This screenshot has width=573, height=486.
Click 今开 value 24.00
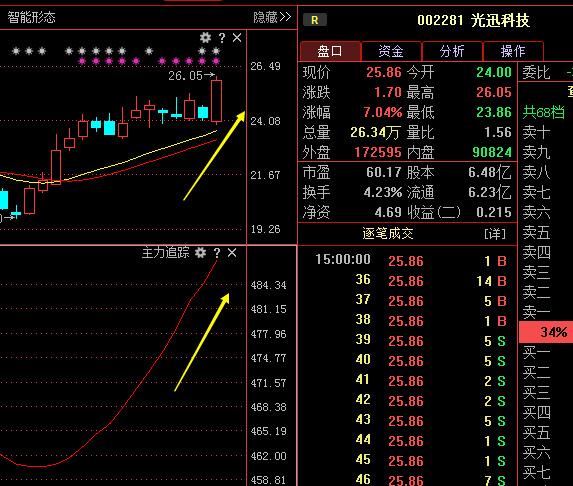pyautogui.click(x=494, y=72)
